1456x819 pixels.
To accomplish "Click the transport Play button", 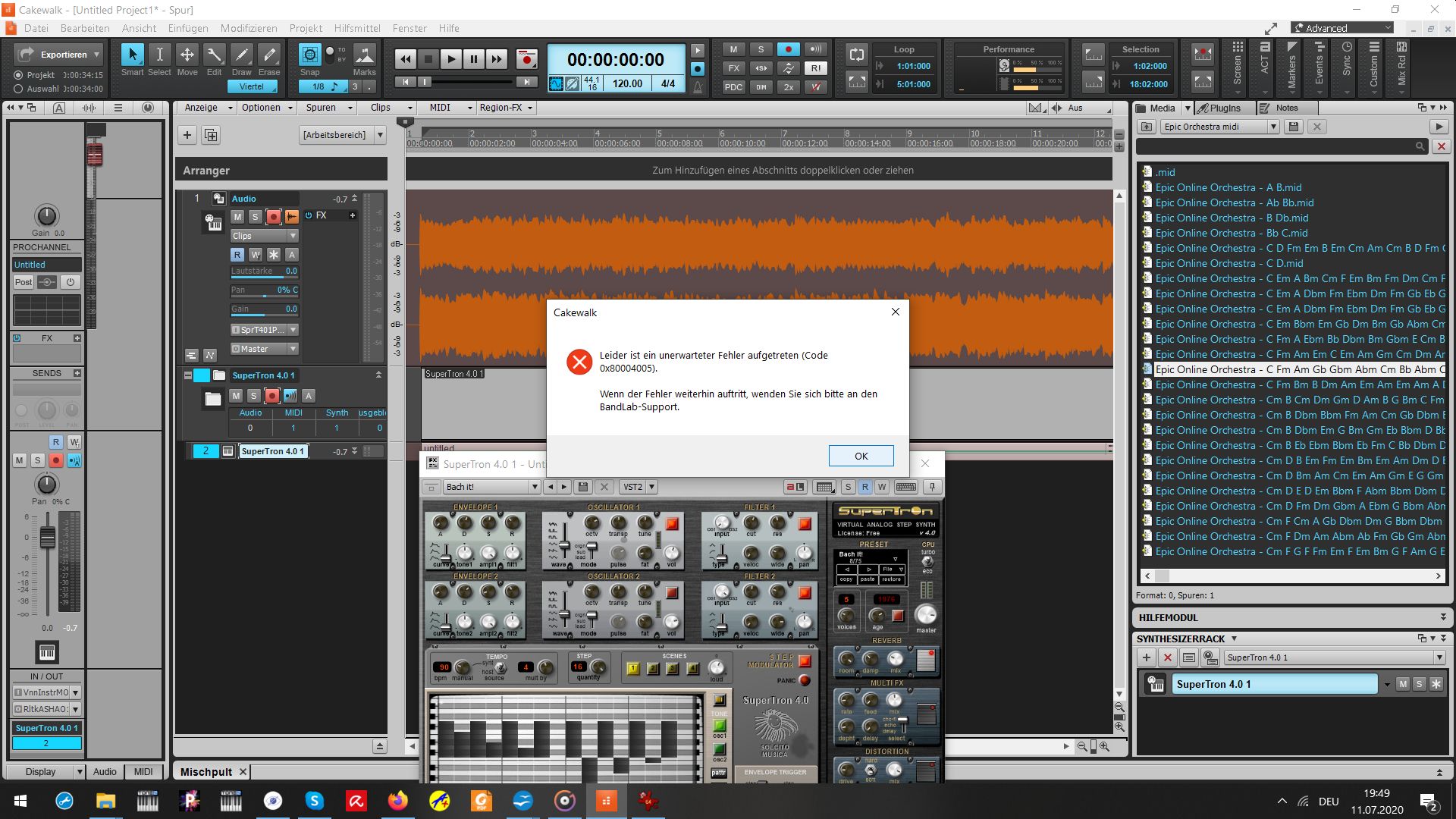I will point(450,59).
